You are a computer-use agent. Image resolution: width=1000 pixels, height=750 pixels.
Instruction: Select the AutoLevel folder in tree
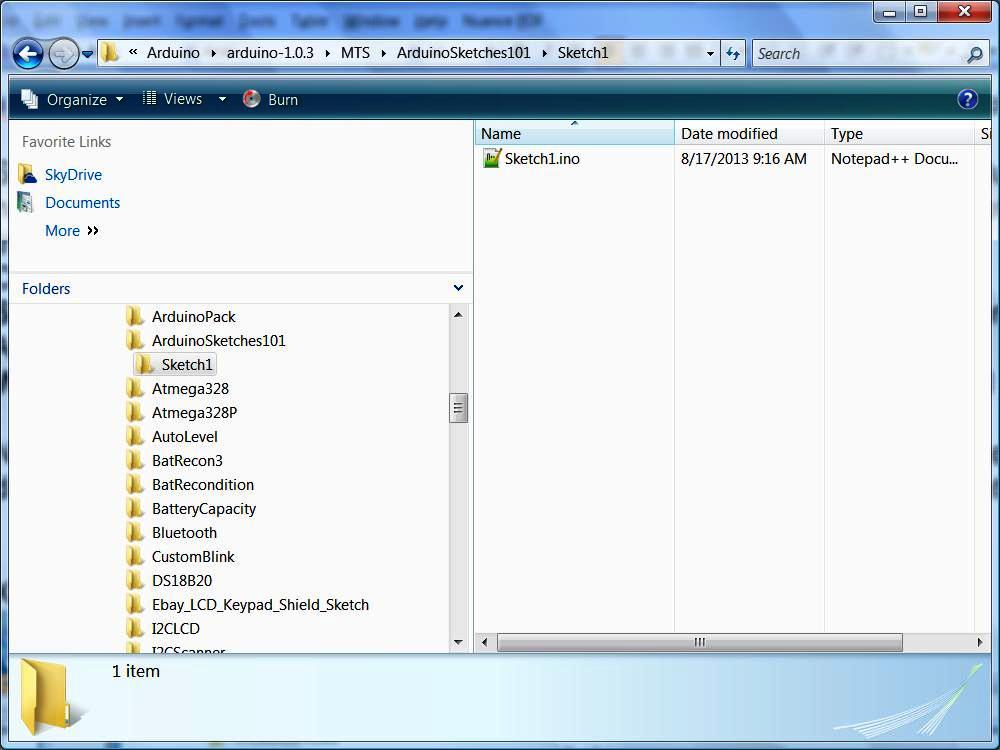click(x=184, y=437)
